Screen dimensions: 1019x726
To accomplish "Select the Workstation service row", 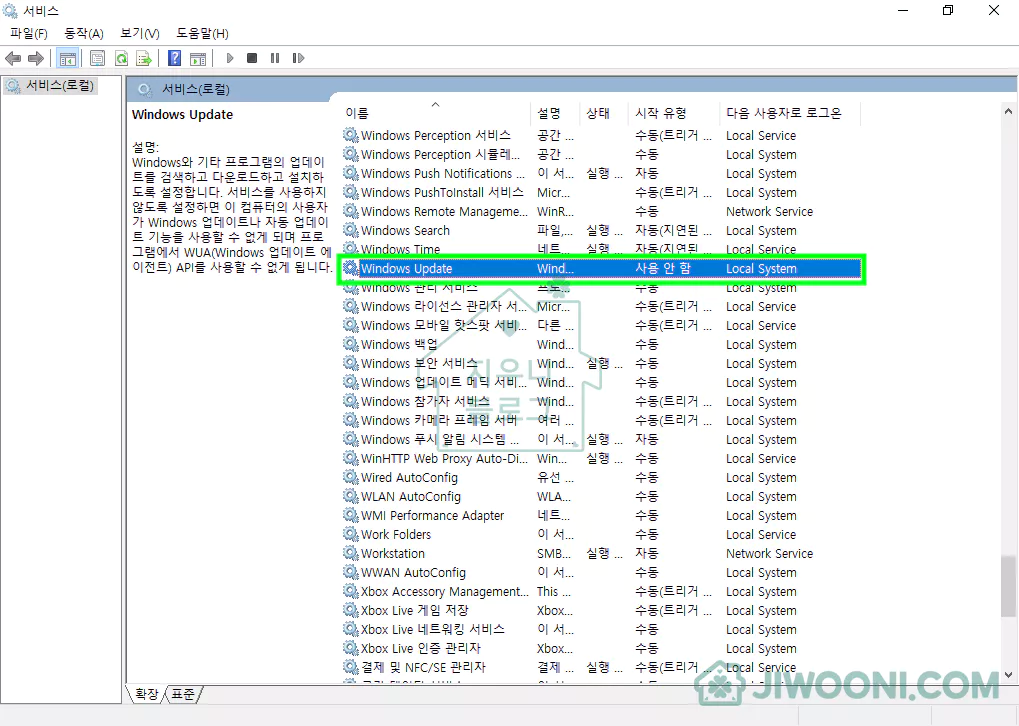I will coord(601,553).
